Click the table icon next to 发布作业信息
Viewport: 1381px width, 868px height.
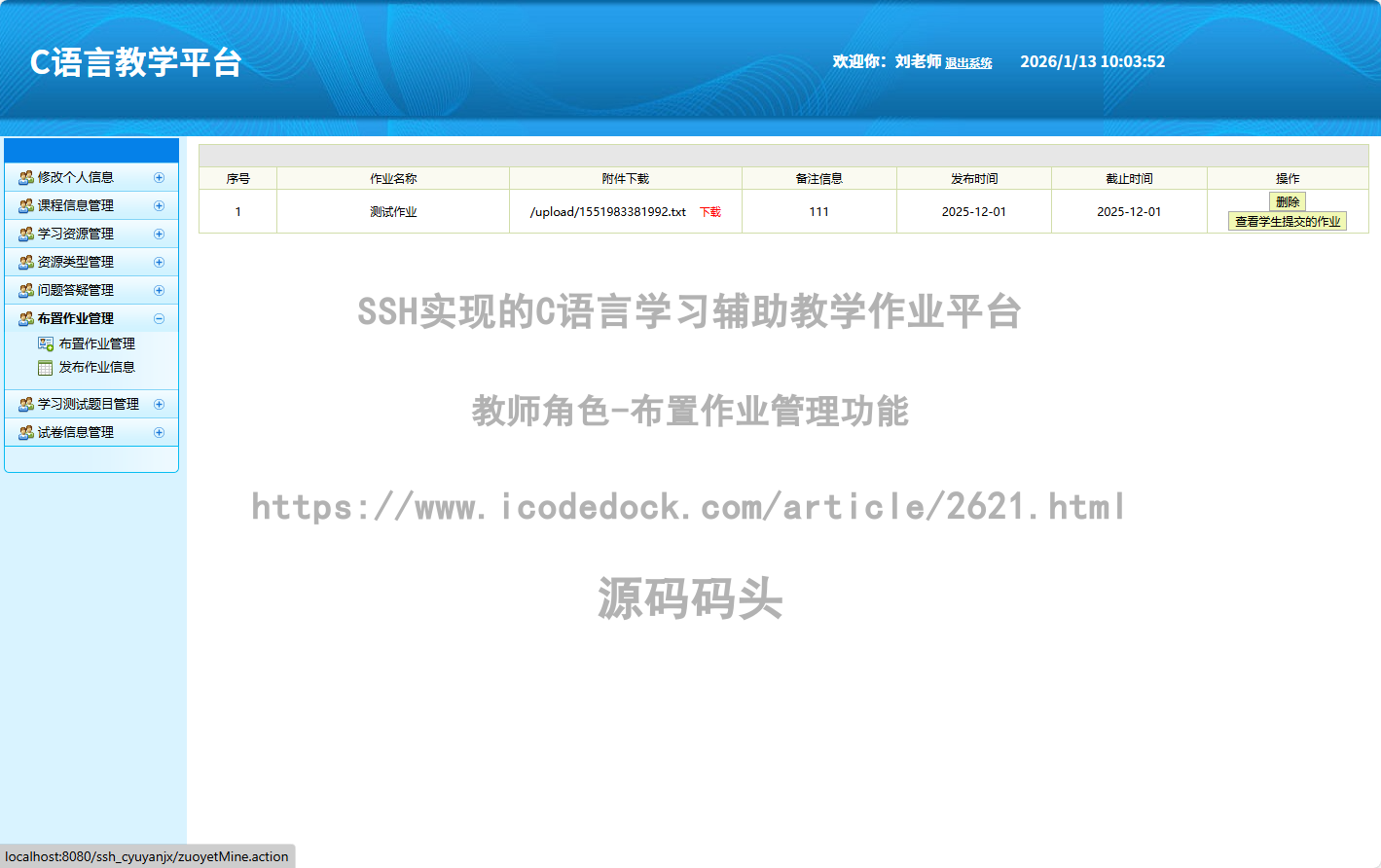pyautogui.click(x=45, y=368)
